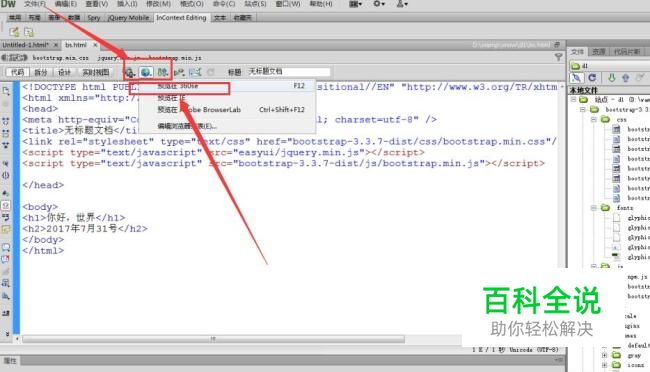The image size is (650, 372).
Task: Click the Expand All code icon
Action: 6,145
